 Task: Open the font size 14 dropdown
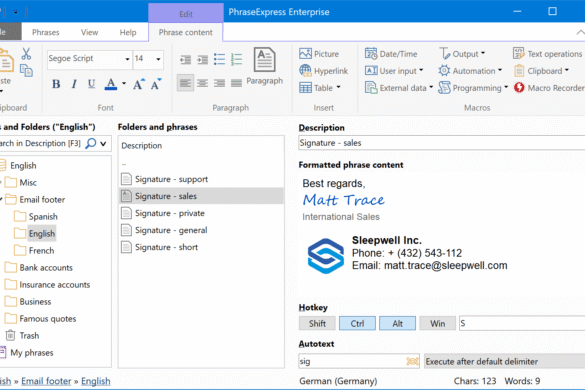point(158,59)
